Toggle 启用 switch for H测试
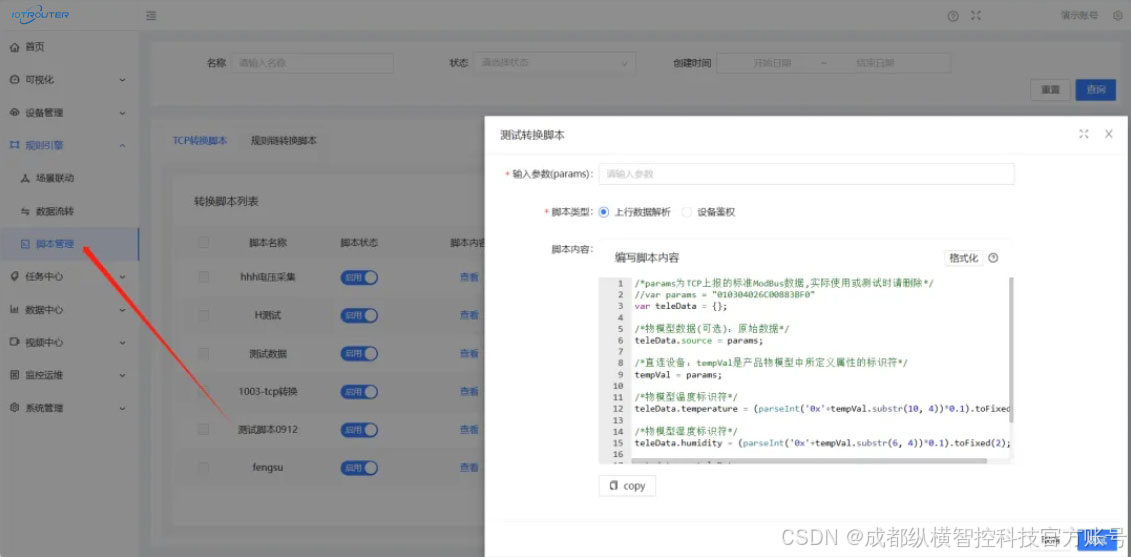Image resolution: width=1131 pixels, height=557 pixels. (359, 315)
